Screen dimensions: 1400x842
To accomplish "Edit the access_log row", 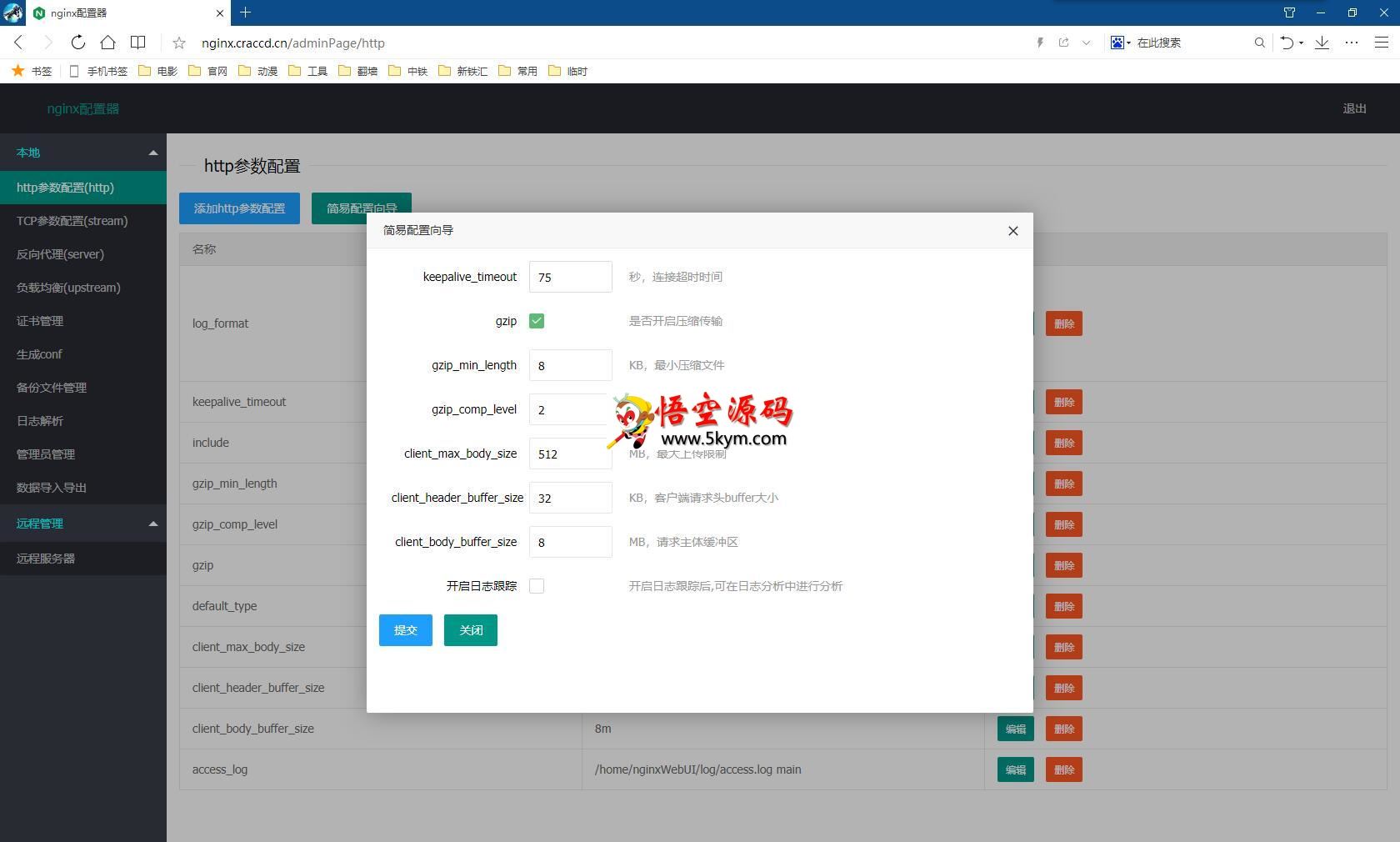I will (1016, 769).
